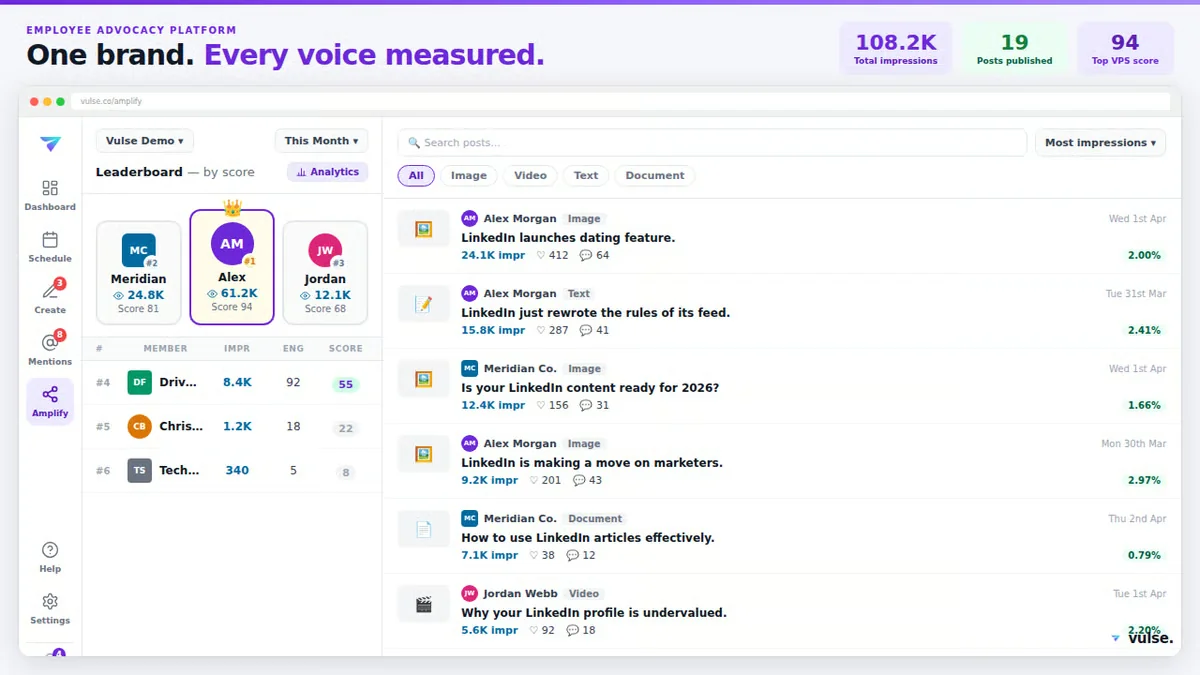1200x675 pixels.
Task: Open the Create pencil icon
Action: (x=50, y=291)
